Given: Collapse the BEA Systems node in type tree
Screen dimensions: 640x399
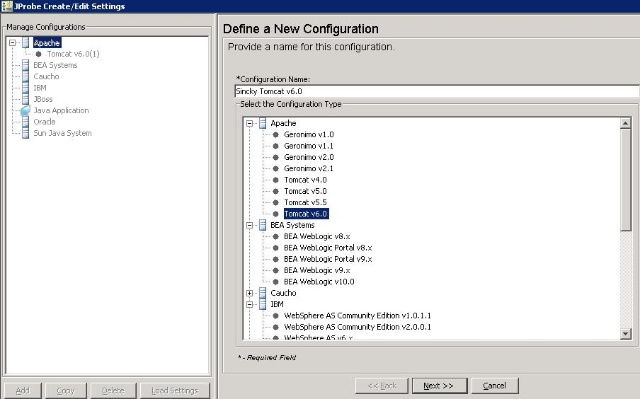Looking at the screenshot, I should click(249, 225).
